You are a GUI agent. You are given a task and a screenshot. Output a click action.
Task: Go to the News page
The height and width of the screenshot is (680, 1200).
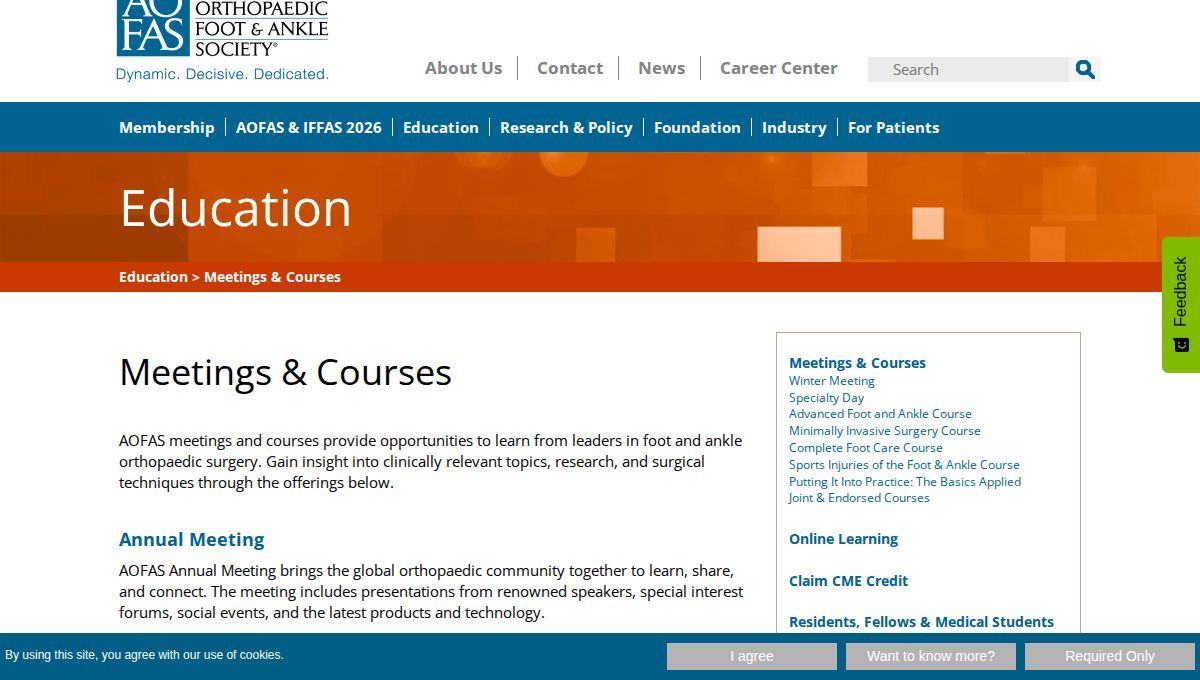tap(661, 68)
